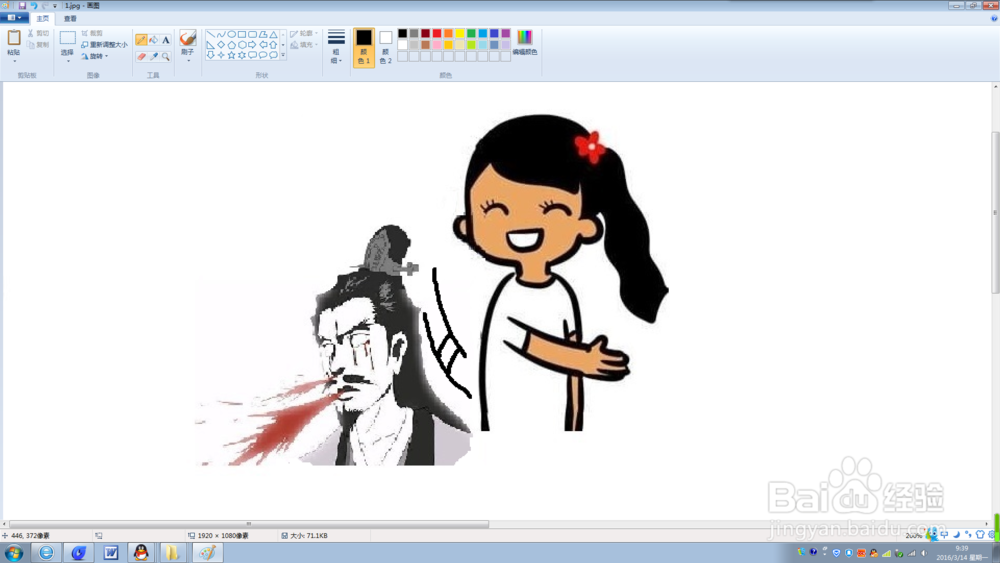Choose the Hexagon shape
Viewport: 1000px width, 563px height.
point(242,45)
